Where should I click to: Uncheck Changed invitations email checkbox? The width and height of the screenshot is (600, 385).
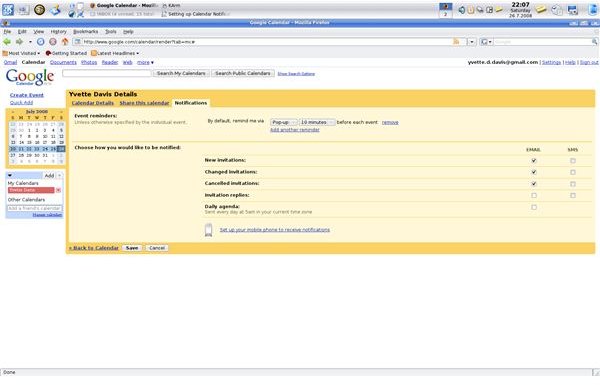[534, 172]
